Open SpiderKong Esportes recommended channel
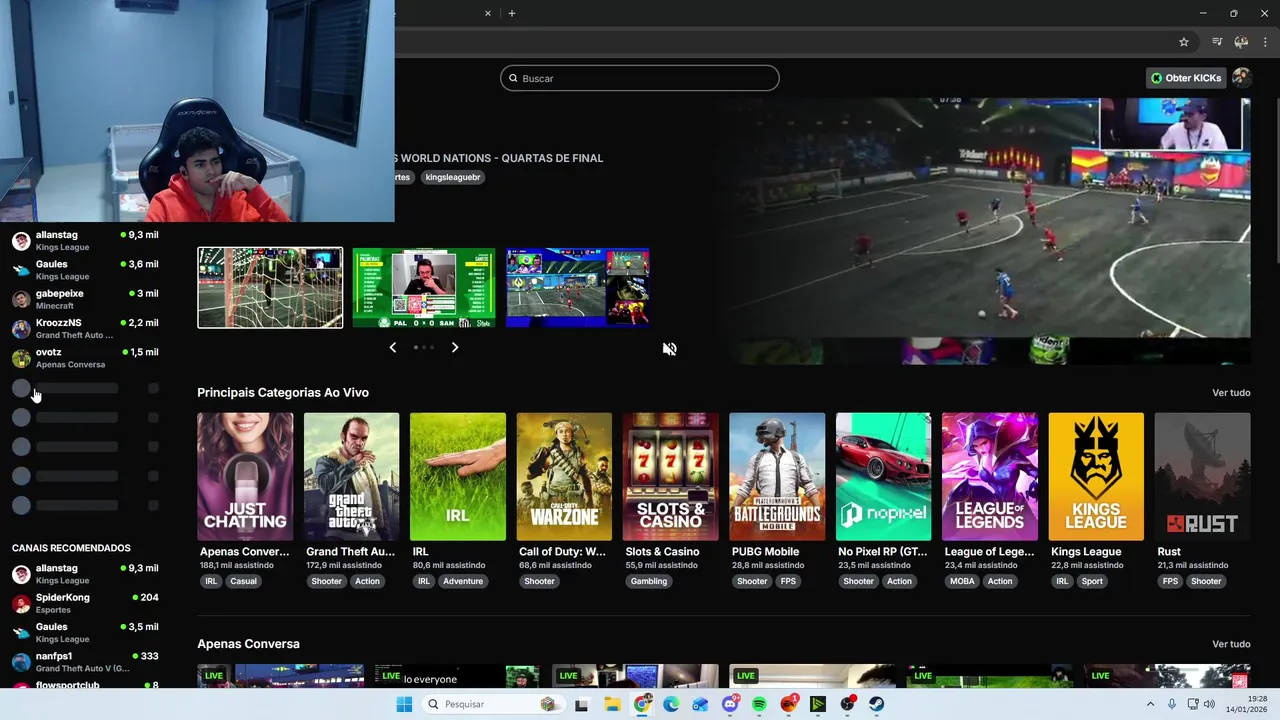Image resolution: width=1280 pixels, height=720 pixels. pos(85,603)
